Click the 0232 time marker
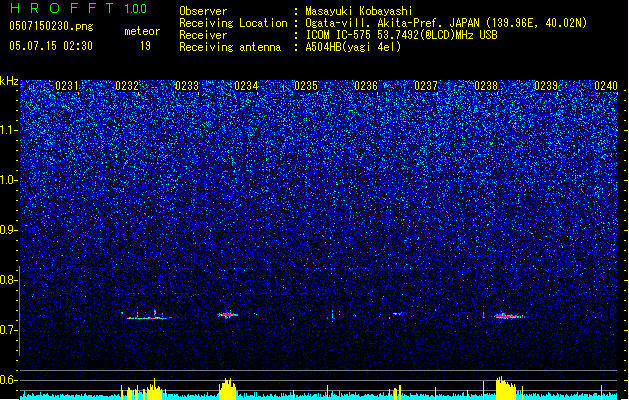Screen dimensions: 629x400 coord(127,86)
